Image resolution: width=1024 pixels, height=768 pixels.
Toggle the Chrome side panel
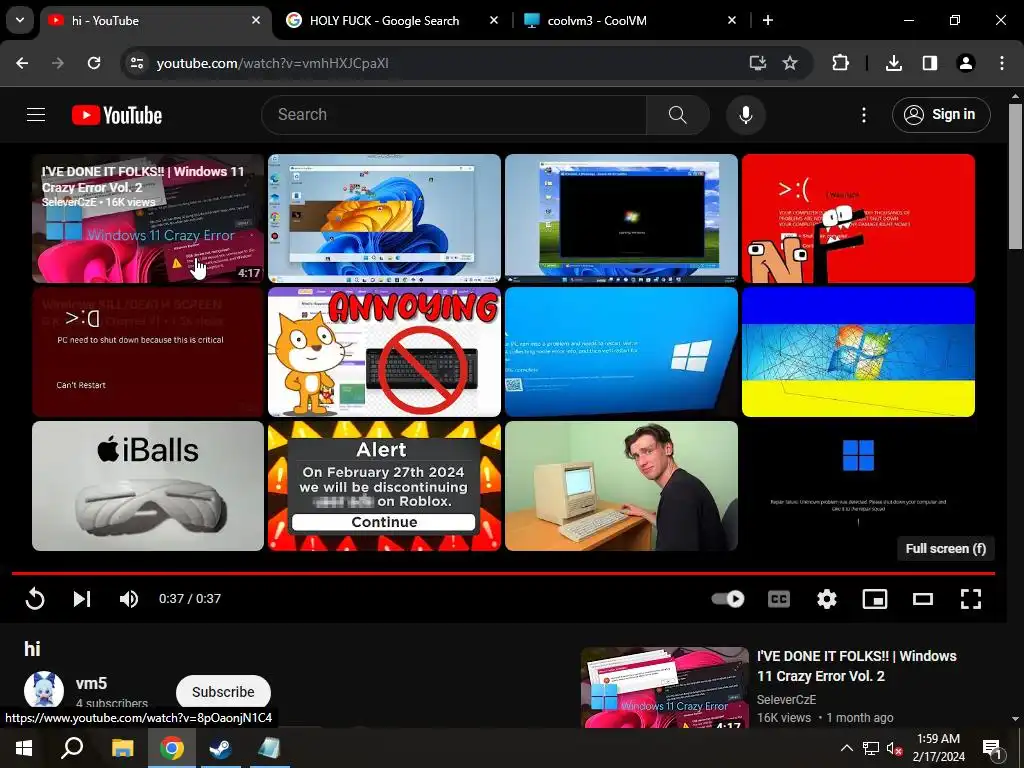(930, 63)
